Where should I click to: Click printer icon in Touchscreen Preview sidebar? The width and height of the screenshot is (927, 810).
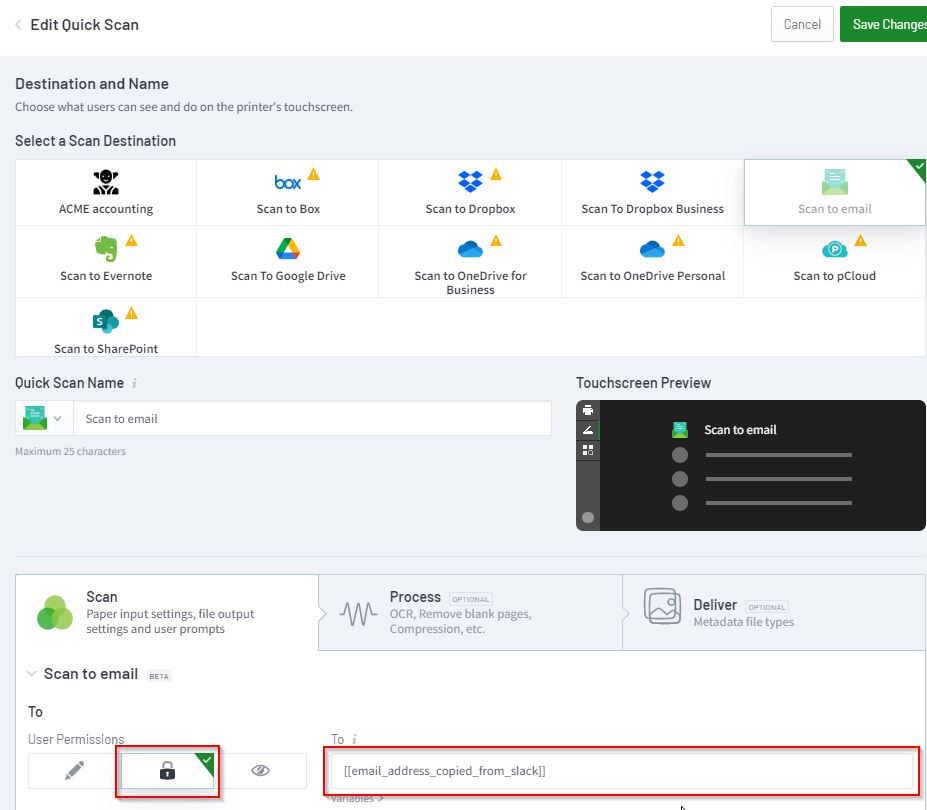click(588, 410)
